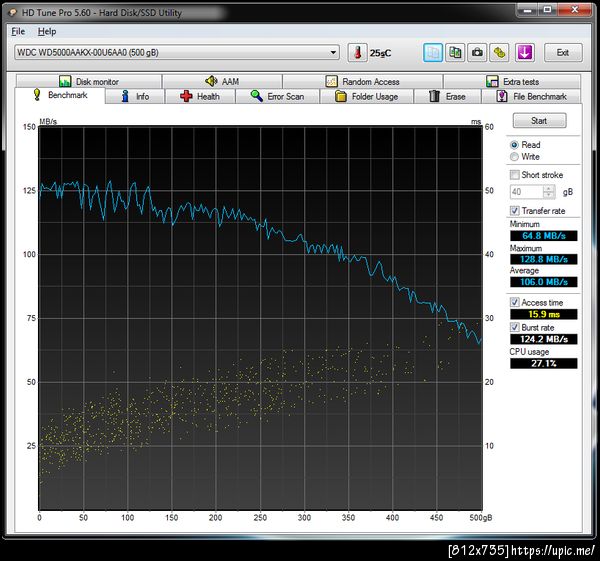Decrease the short stroke gB value
Screen dimensions: 600x561
[549, 195]
